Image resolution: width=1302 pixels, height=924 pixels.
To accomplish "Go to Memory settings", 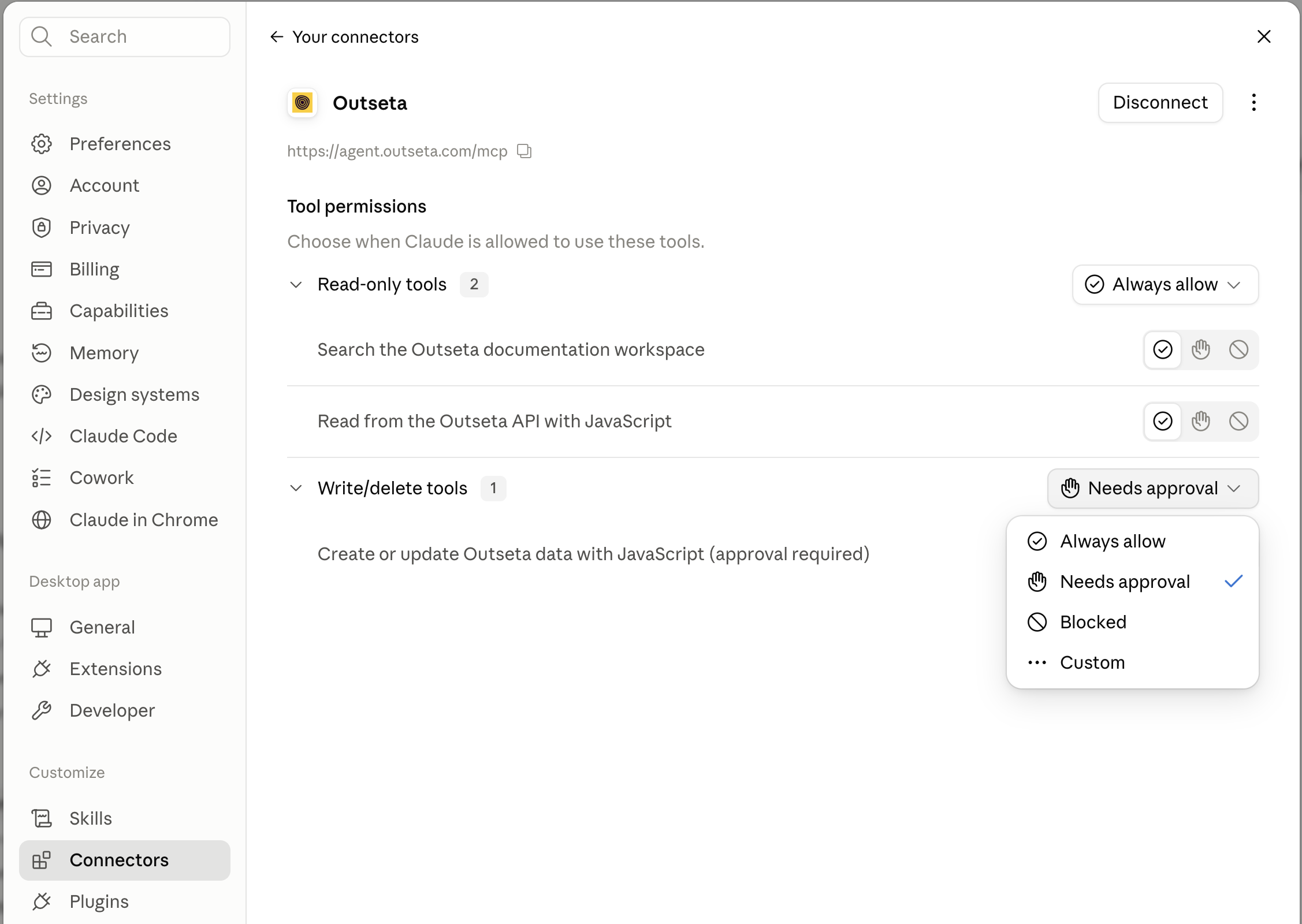I will click(x=125, y=353).
